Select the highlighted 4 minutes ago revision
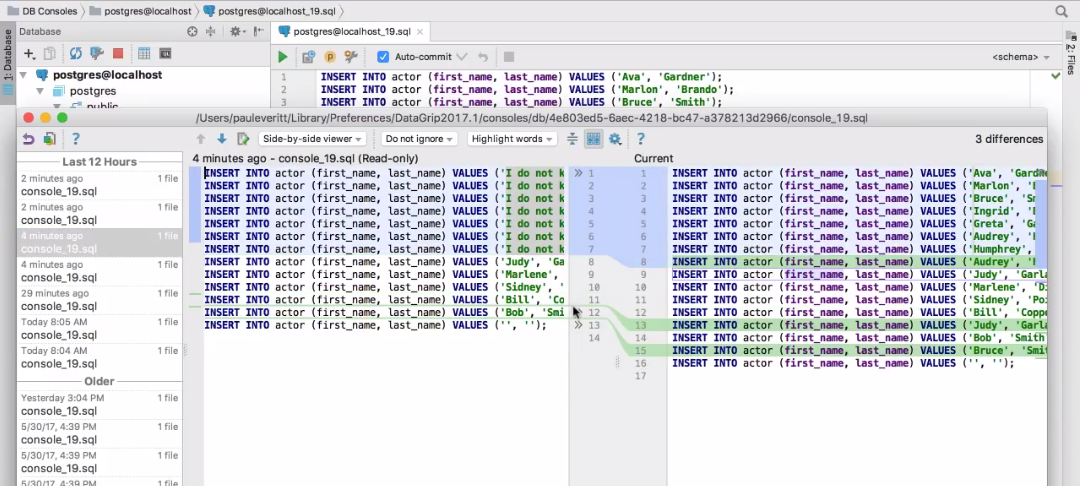 click(99, 242)
